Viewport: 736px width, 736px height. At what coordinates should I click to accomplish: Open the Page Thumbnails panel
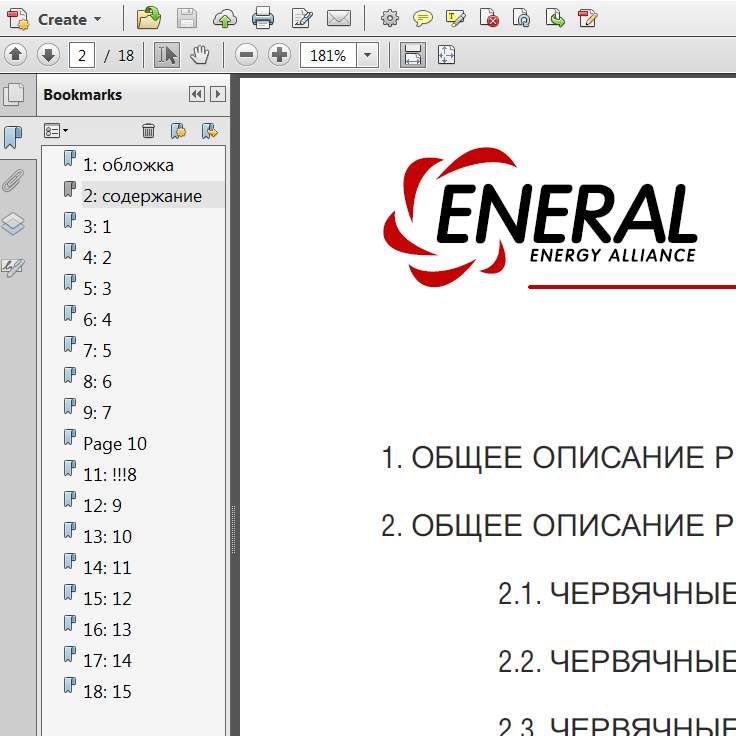pyautogui.click(x=14, y=94)
